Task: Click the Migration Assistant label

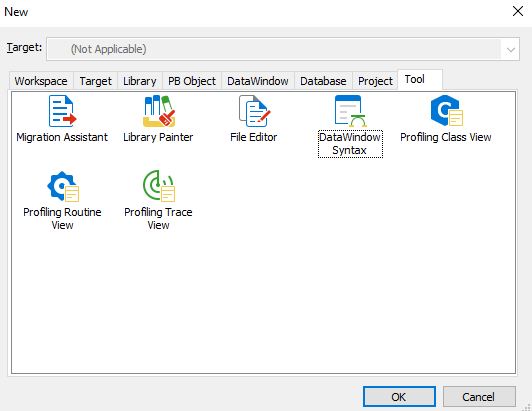Action: (62, 137)
